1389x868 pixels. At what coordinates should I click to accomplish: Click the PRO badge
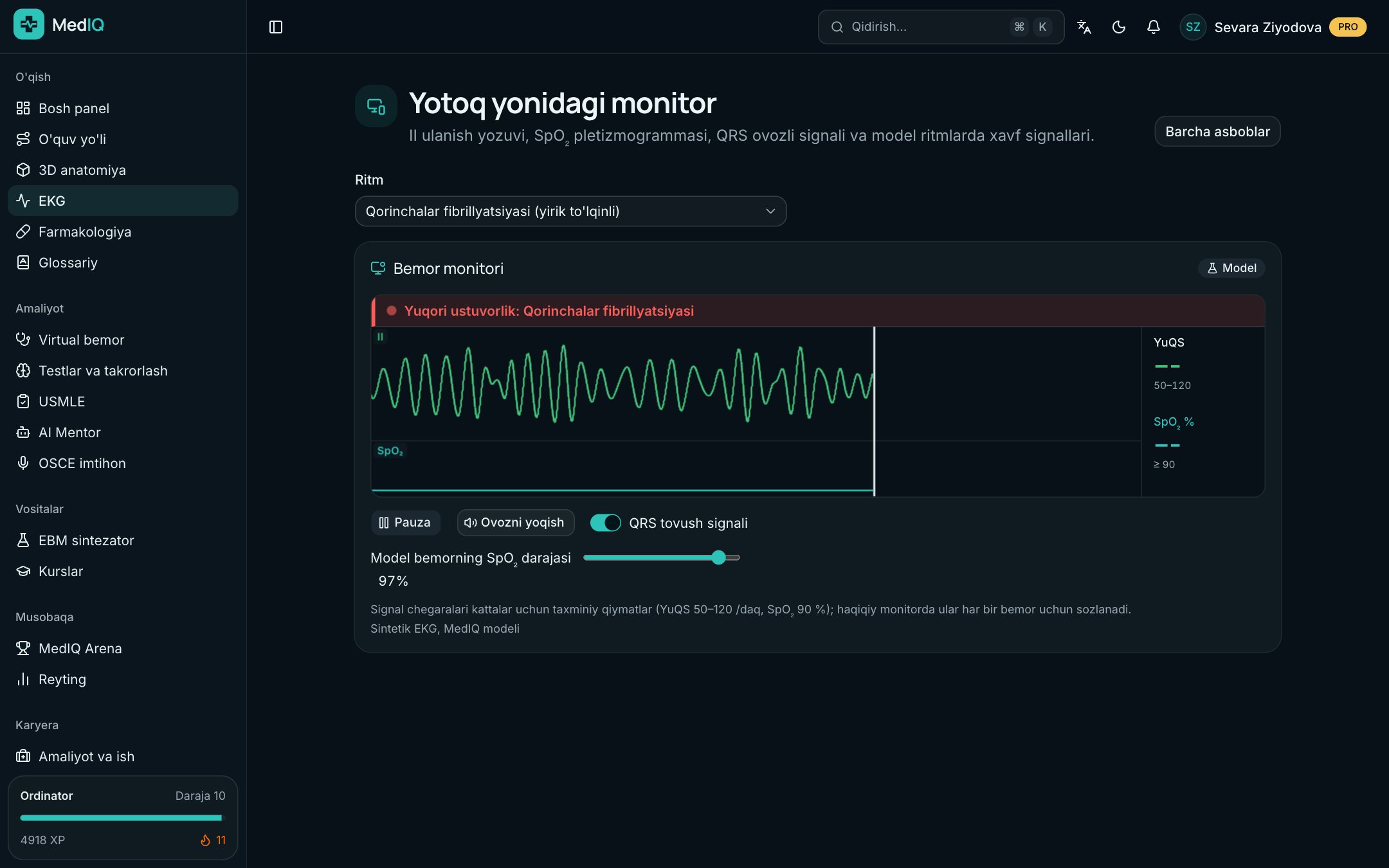(1348, 27)
